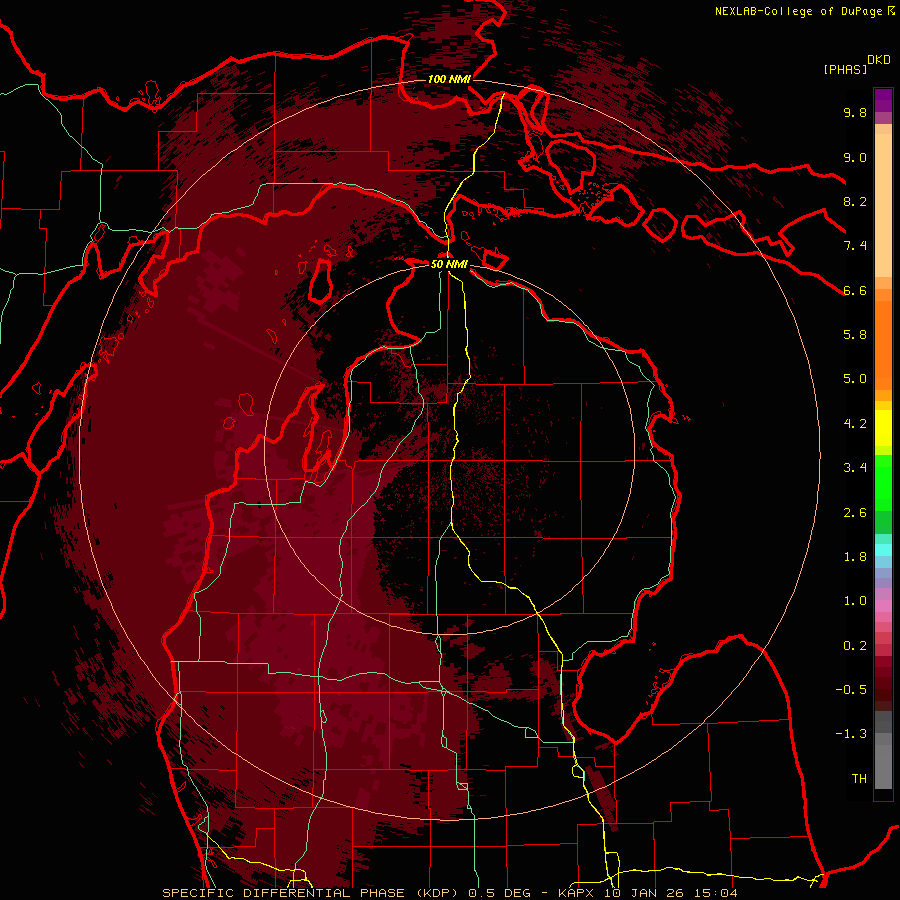This screenshot has width=900, height=900.
Task: Click the yellow segment of the color bar
Action: (883, 428)
